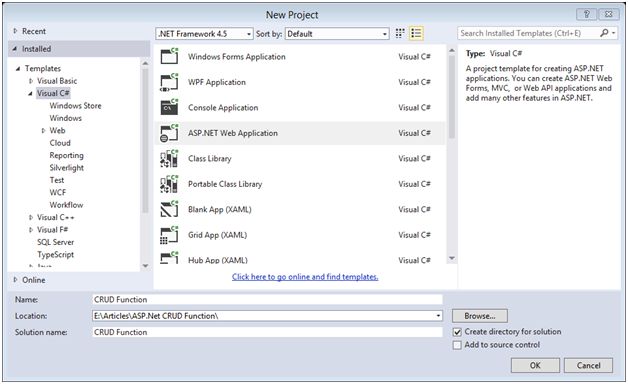628x384 pixels.
Task: Expand the Web node arrow
Action: pos(43,131)
